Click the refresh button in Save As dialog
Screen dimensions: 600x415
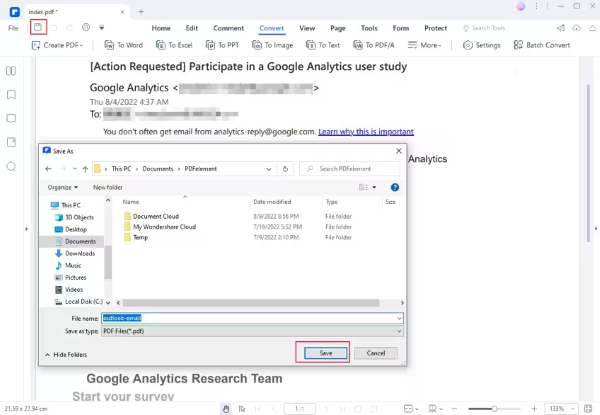coord(286,169)
